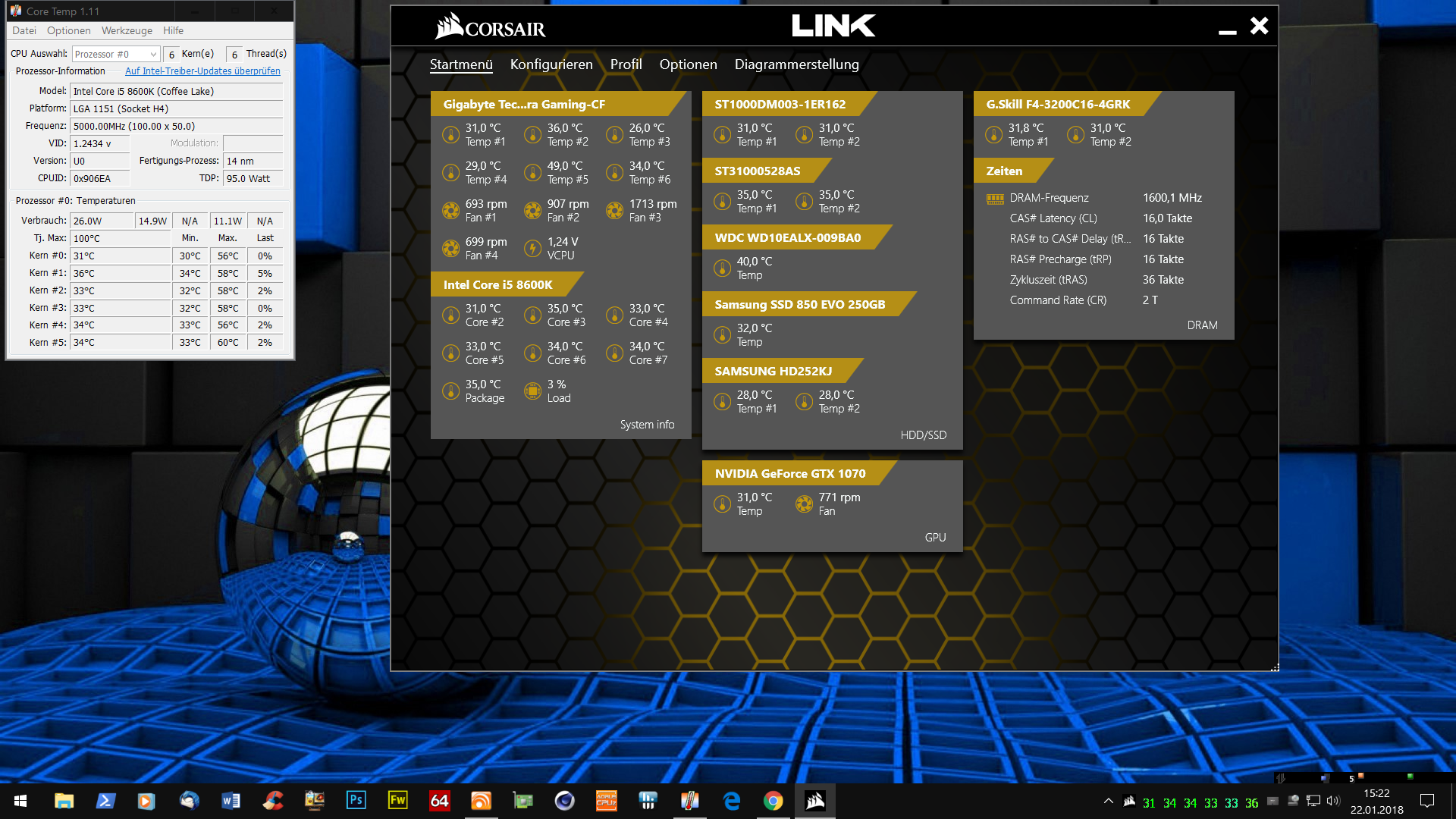Click the WDC WD10EALX temperature icon
The image size is (1456, 819).
[x=722, y=268]
